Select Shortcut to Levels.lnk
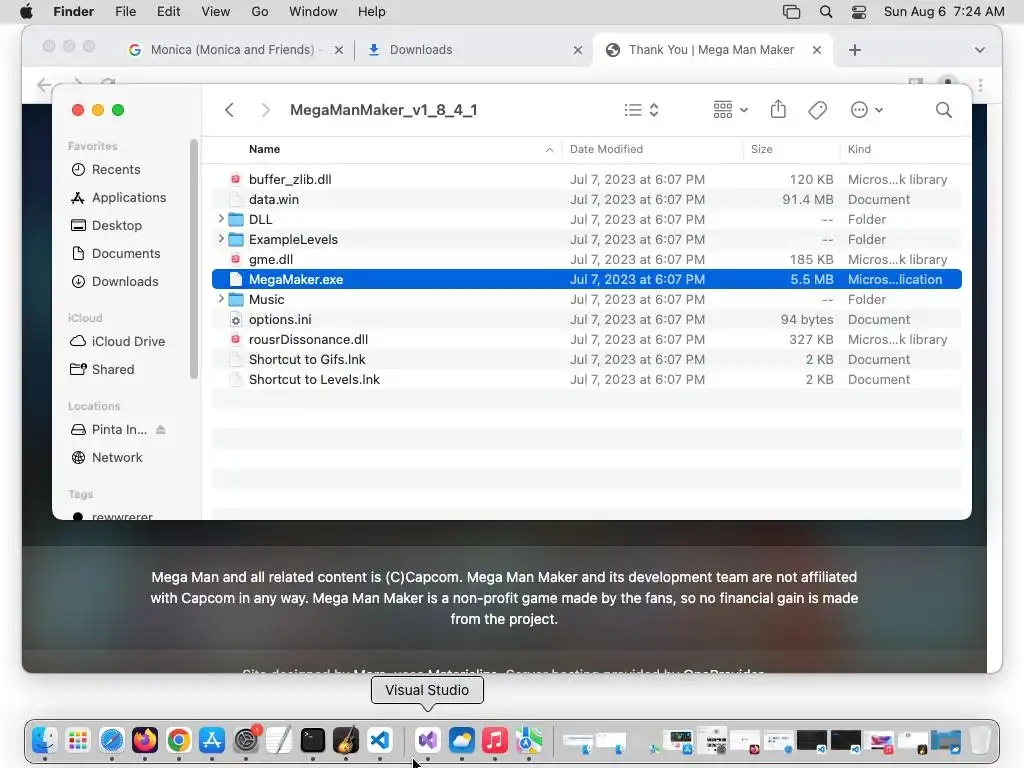Screen dimensions: 1024x768 [x=586, y=379]
